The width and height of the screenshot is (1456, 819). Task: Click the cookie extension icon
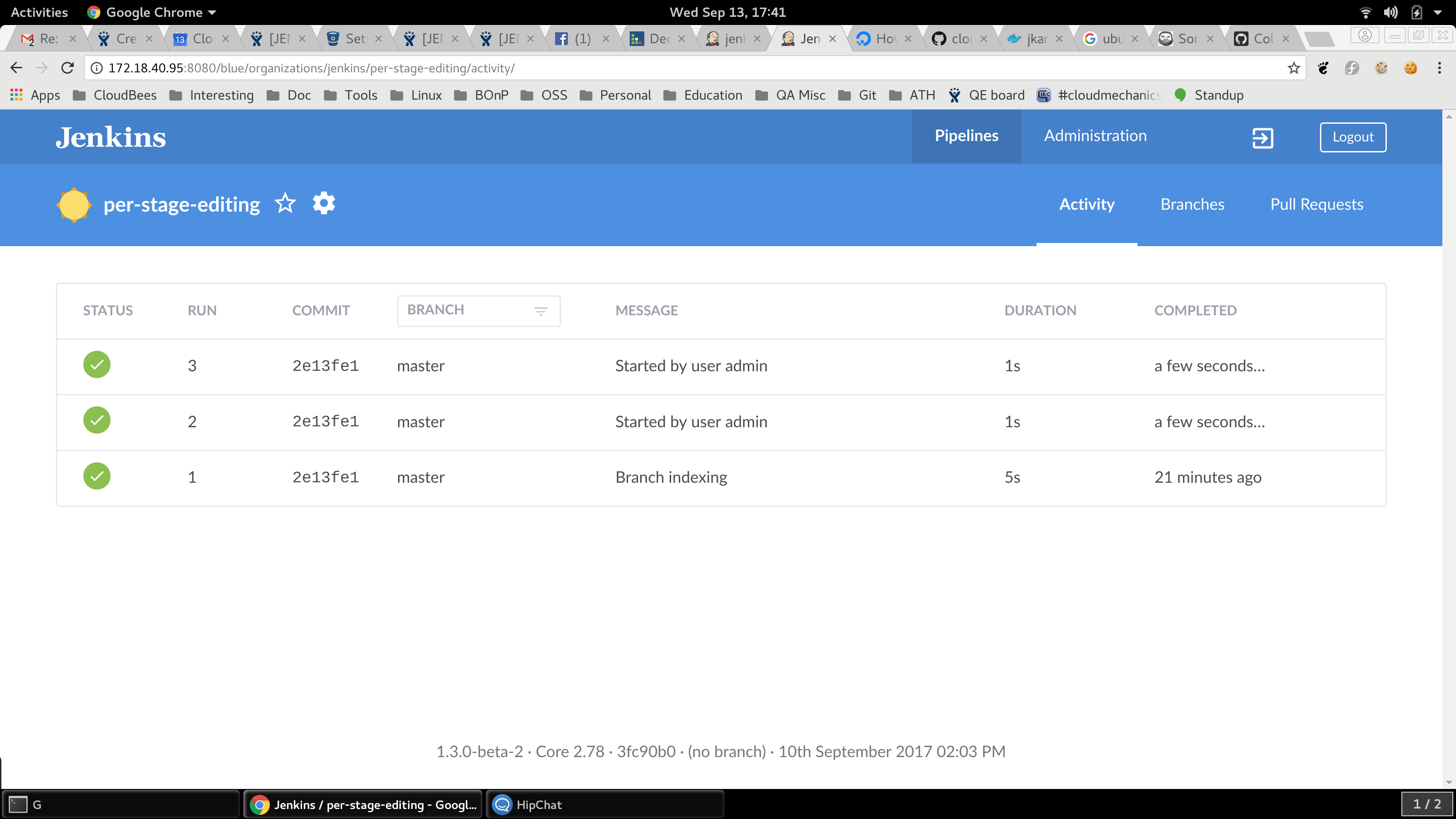point(1410,68)
